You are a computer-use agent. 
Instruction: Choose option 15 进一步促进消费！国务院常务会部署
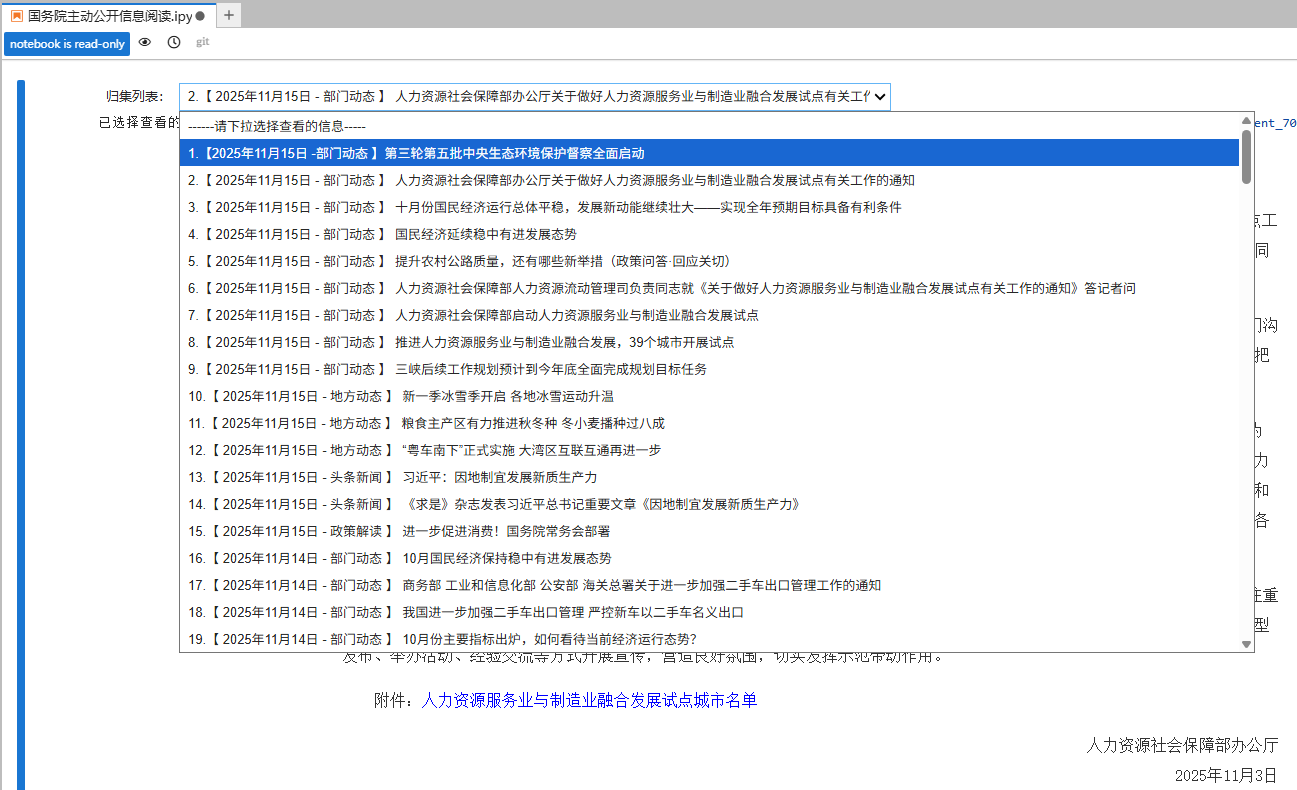pyautogui.click(x=709, y=531)
